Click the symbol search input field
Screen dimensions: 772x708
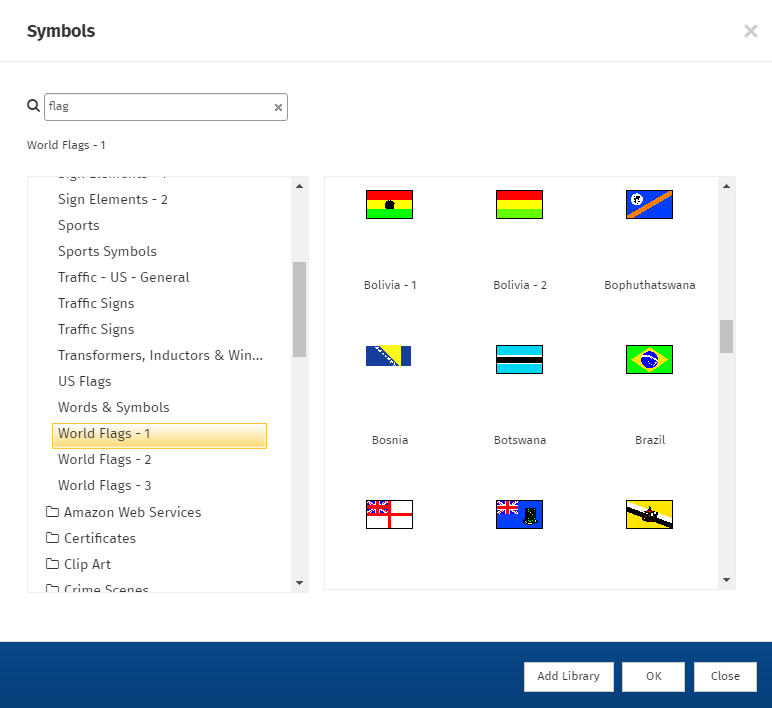point(160,107)
